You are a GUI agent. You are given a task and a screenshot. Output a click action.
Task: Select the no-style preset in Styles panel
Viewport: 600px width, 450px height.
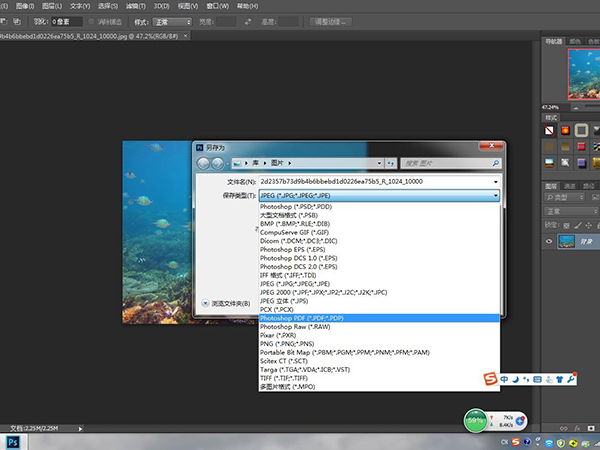tap(548, 130)
